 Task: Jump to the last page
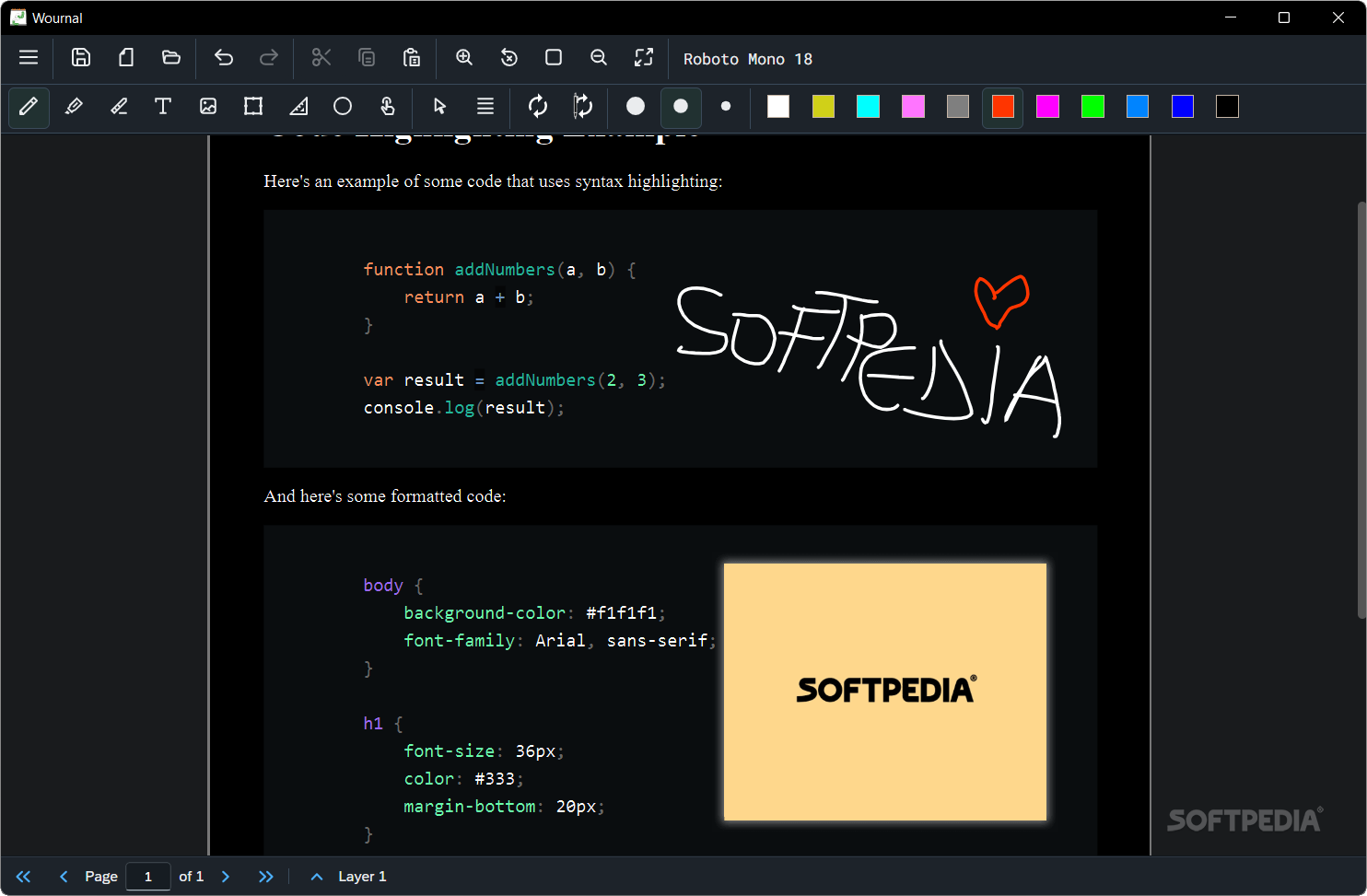coord(266,877)
